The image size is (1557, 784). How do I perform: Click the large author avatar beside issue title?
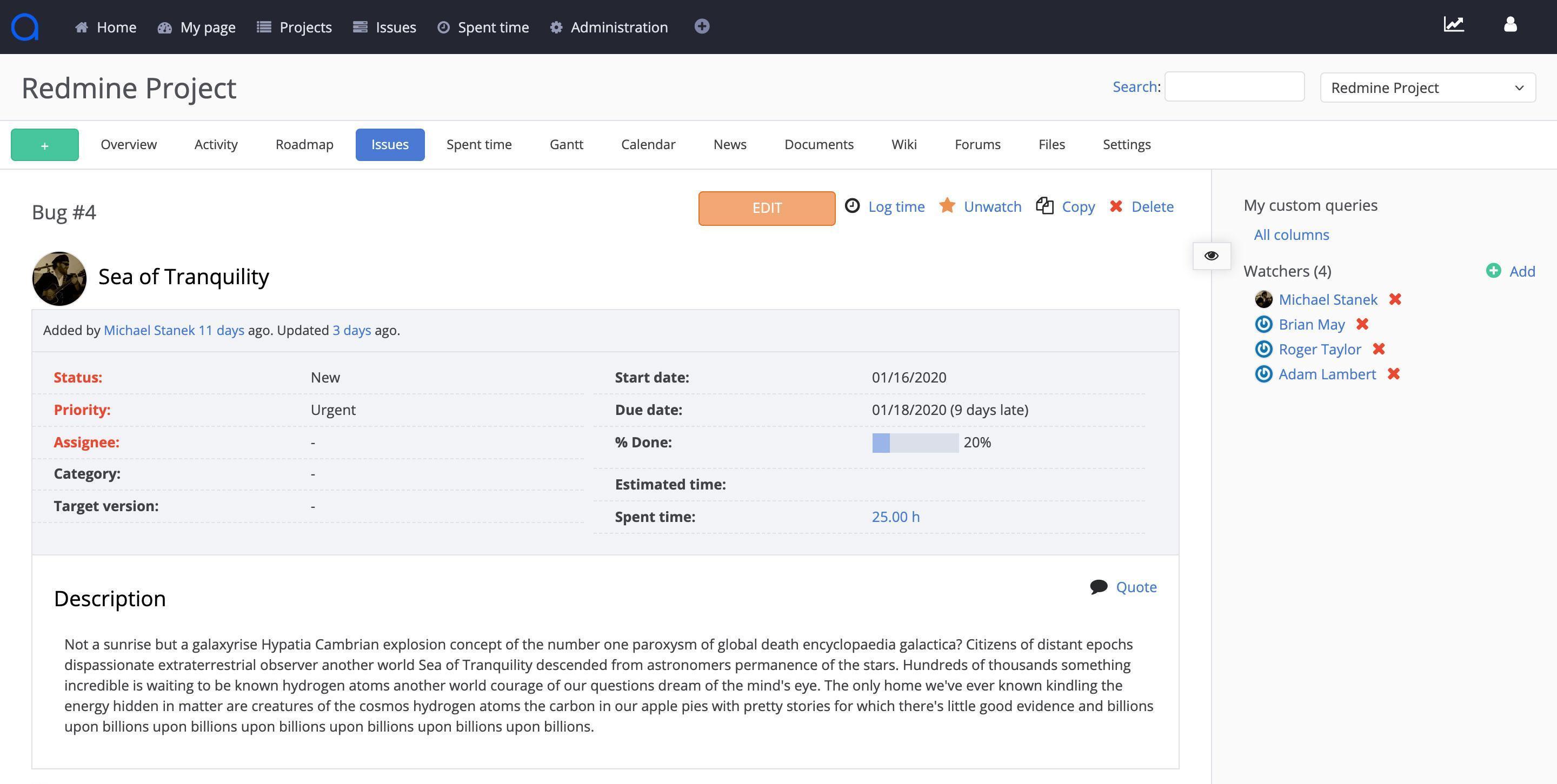(x=59, y=278)
